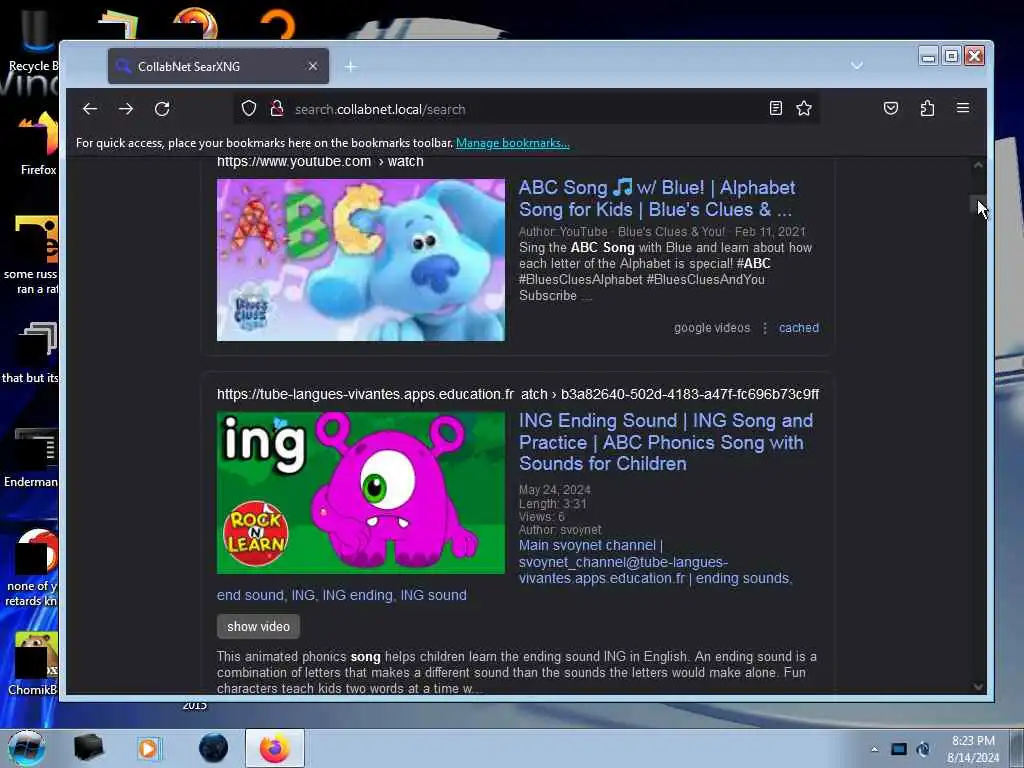
Task: Open the ING Ending Sound result title
Action: (665, 442)
